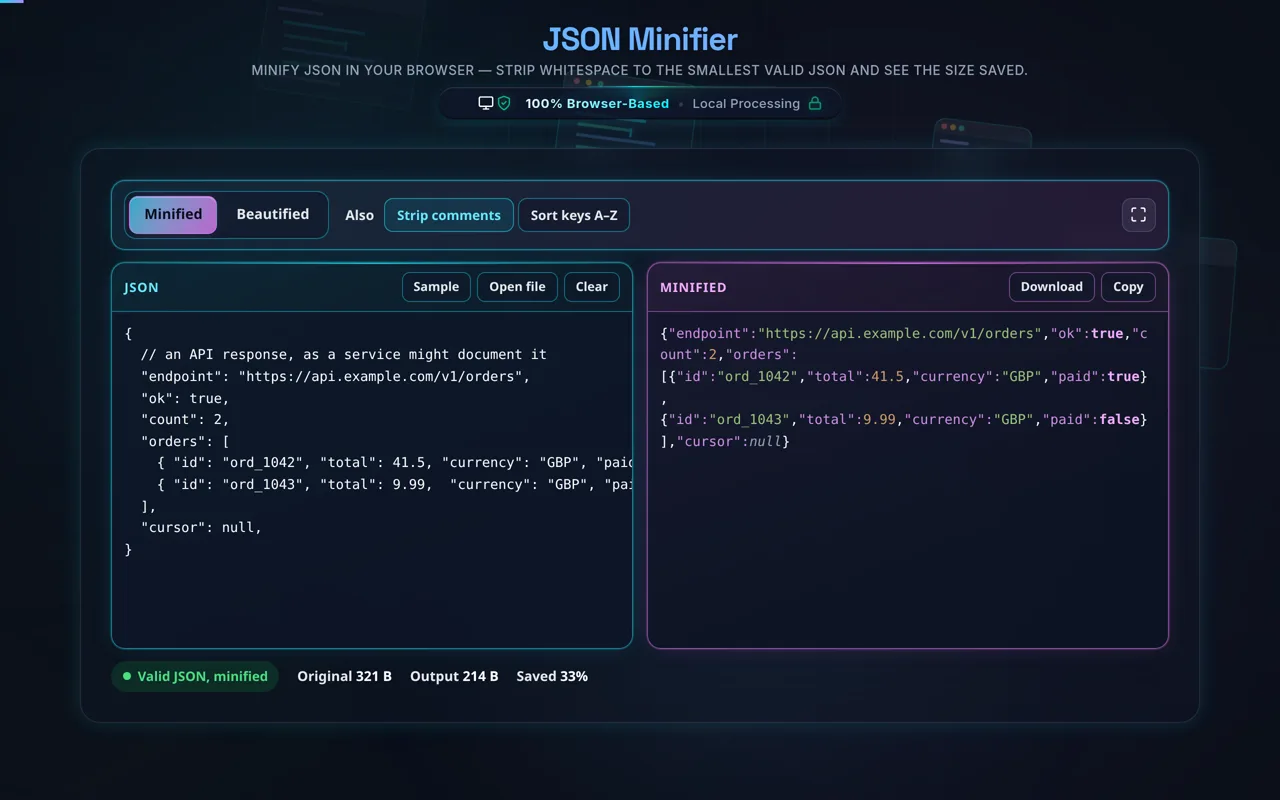Click the ord_1043 line in the input
Viewport: 1280px width, 800px height.
395,484
